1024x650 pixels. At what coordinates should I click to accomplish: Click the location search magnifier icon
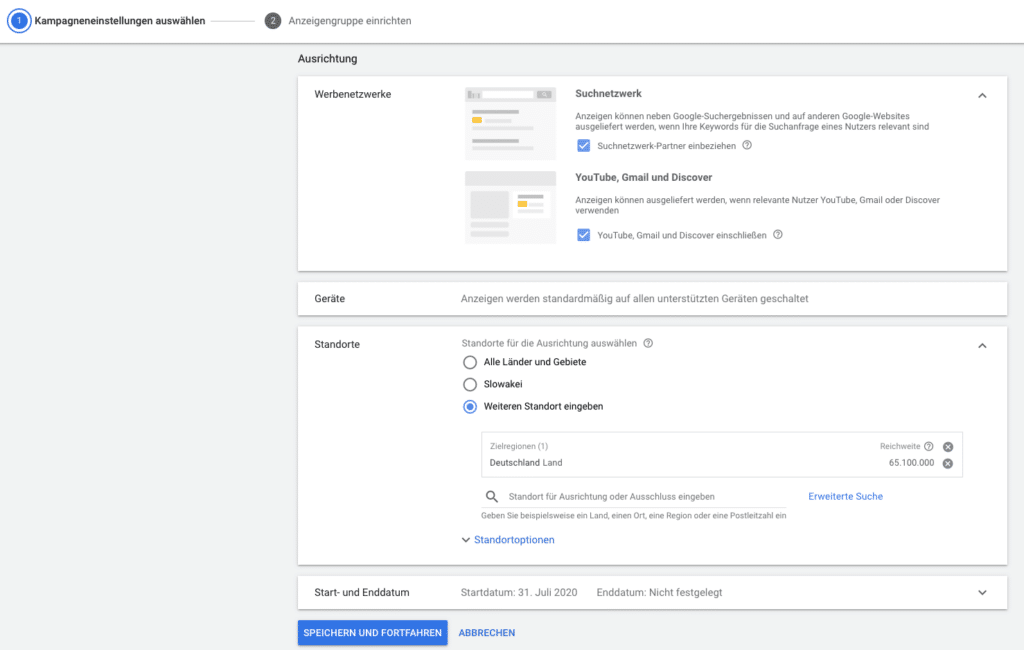492,496
